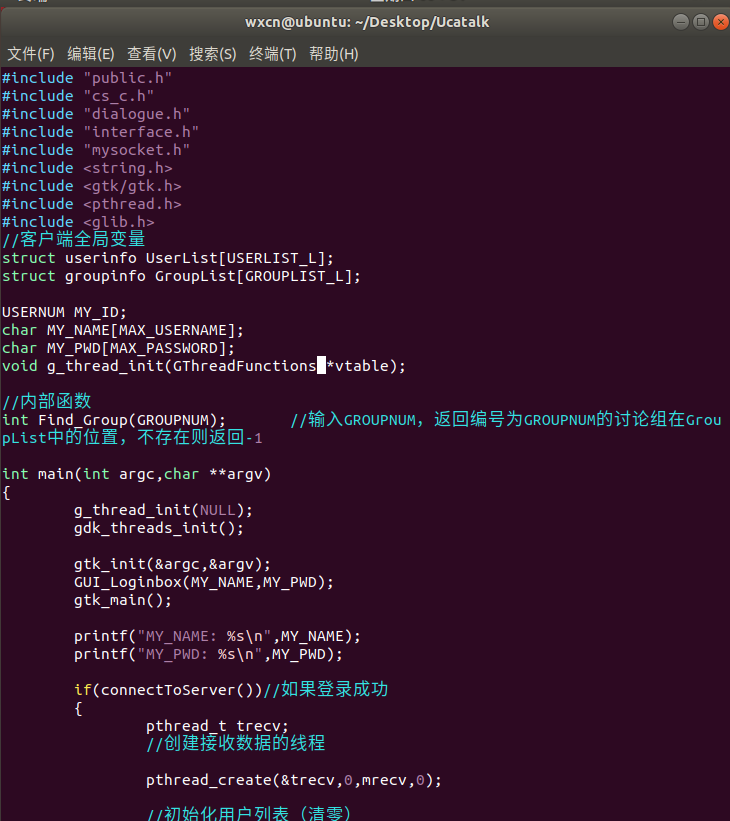Screen dimensions: 730x821
Task: Click the line #include "interface.h"
Action: (x=101, y=132)
